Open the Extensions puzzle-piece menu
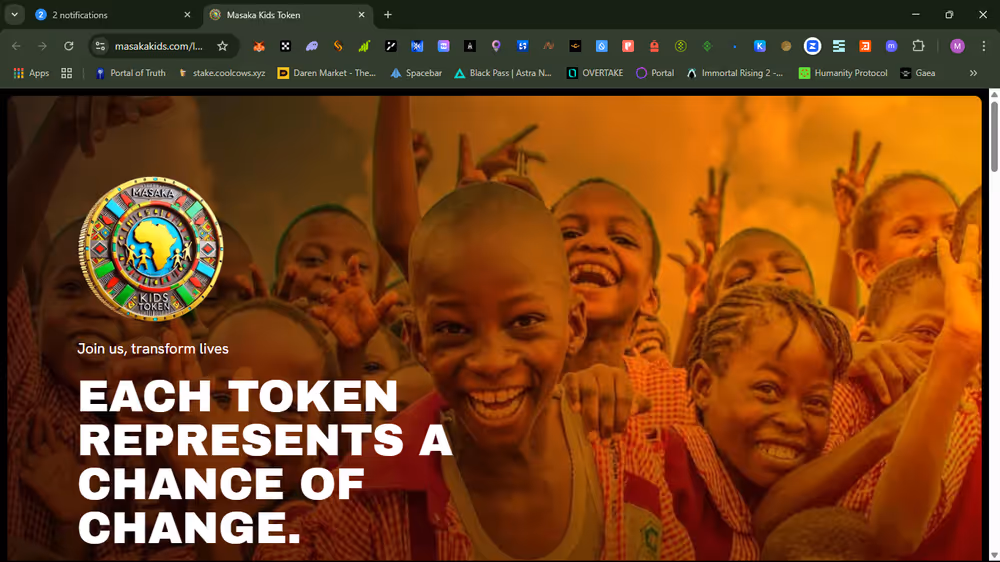 tap(918, 46)
